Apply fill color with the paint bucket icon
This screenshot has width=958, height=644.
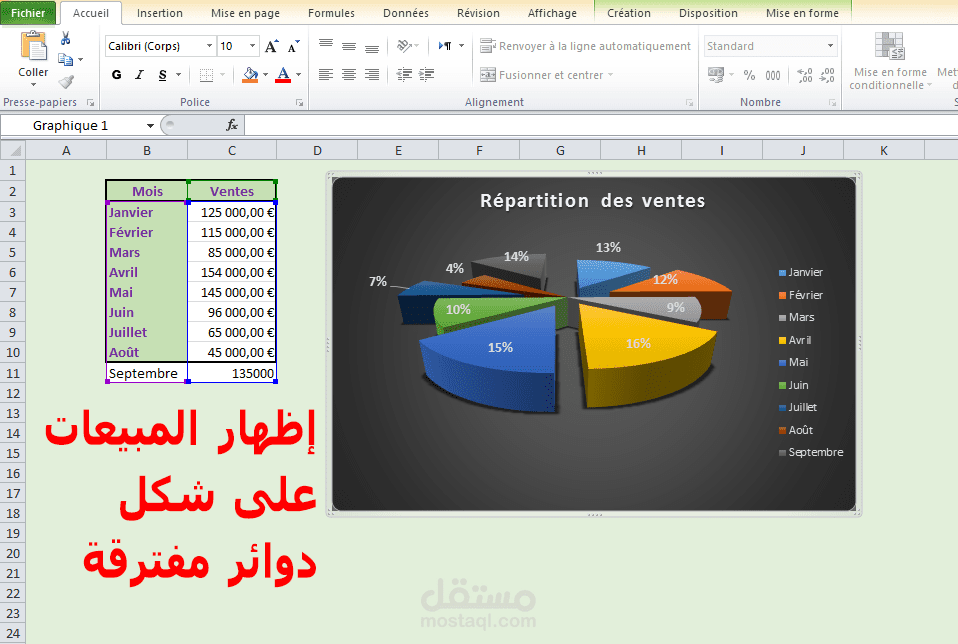pos(250,75)
